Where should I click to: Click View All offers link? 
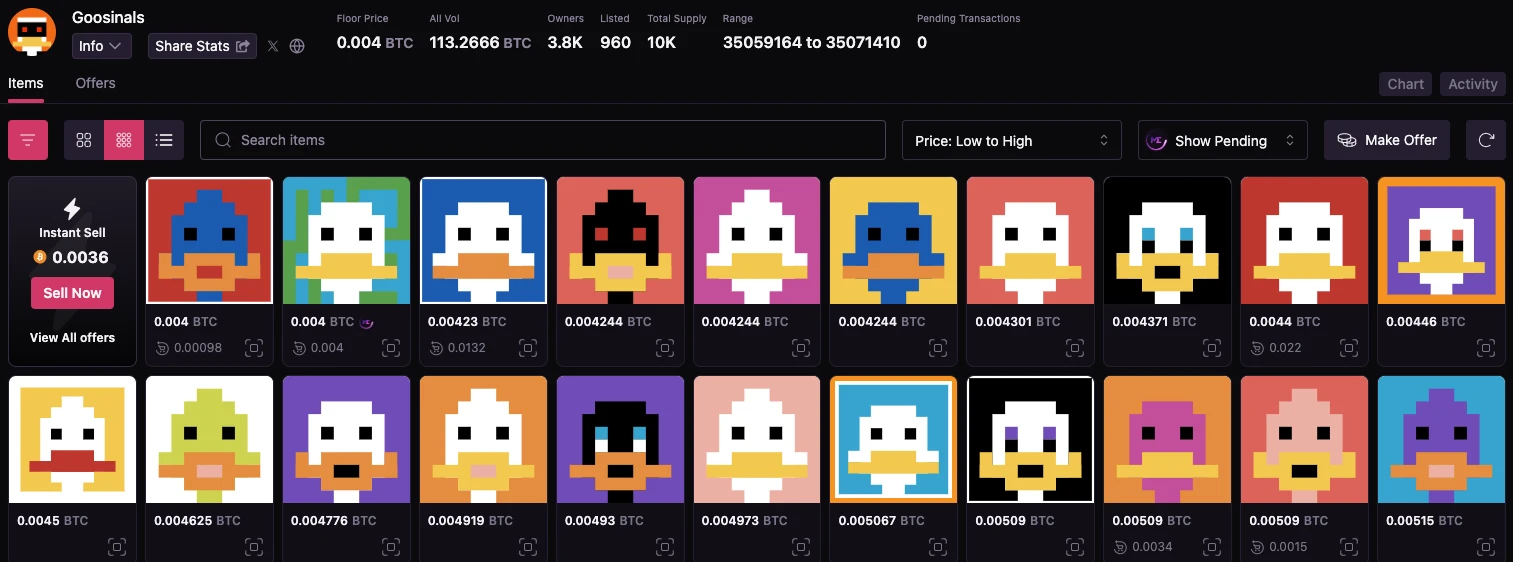click(x=72, y=337)
